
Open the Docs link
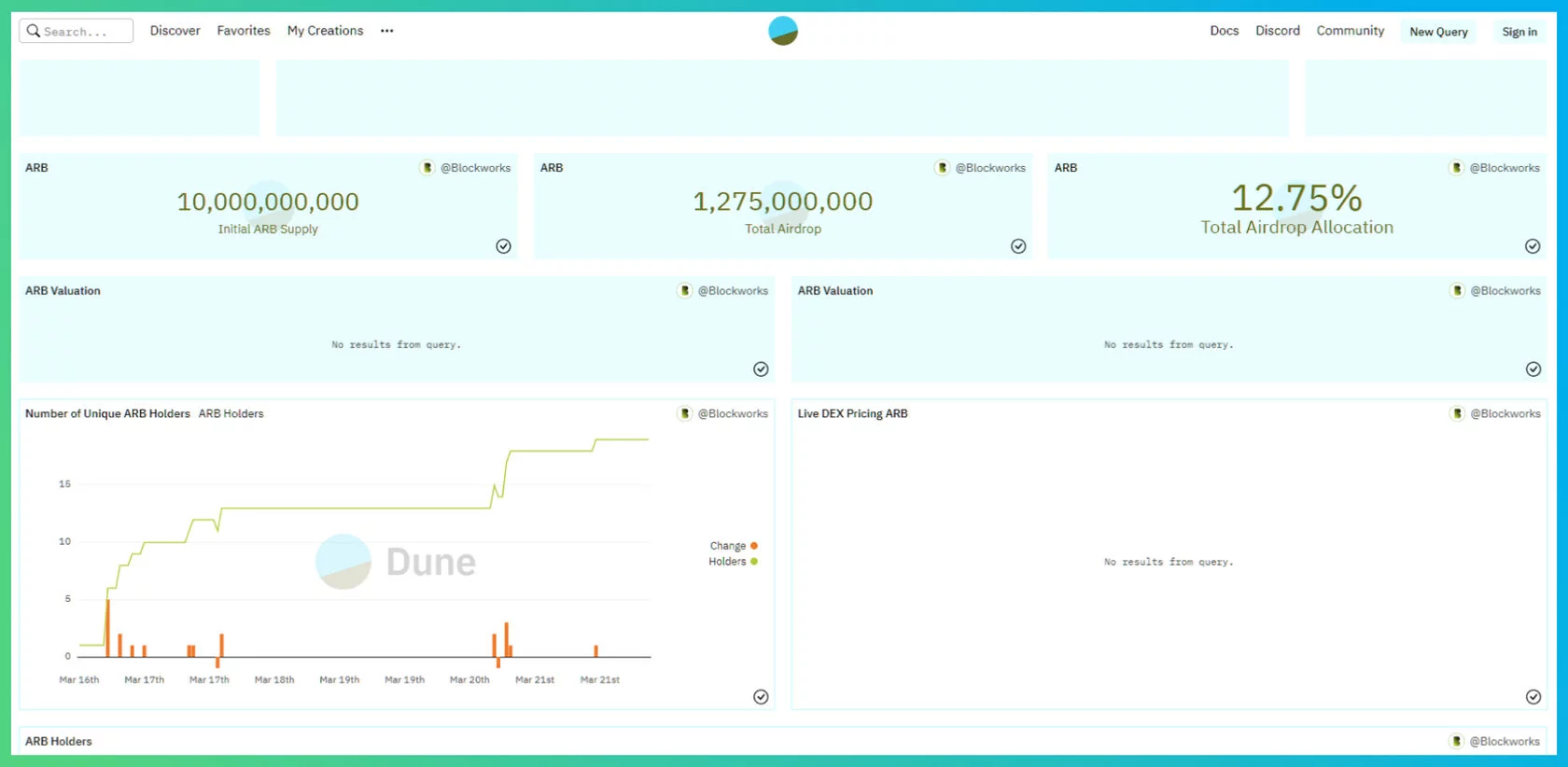[1225, 31]
